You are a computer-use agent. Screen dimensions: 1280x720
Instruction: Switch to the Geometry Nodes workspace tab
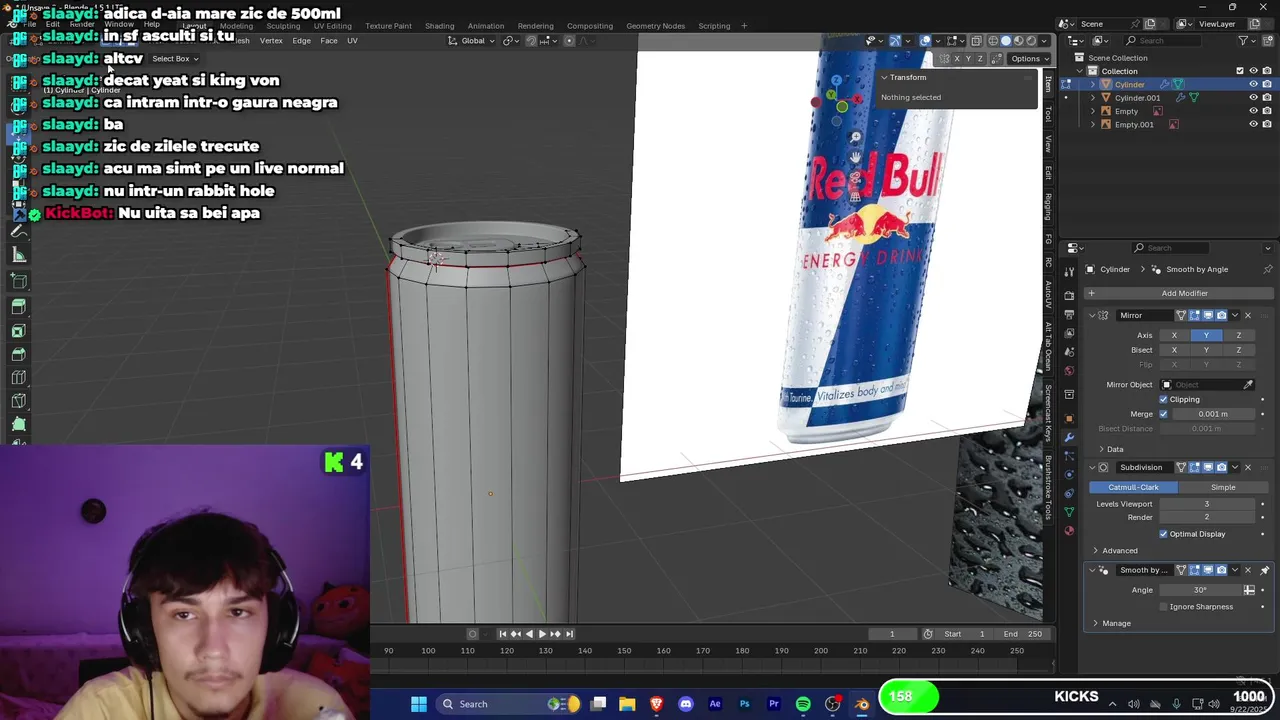tap(655, 26)
